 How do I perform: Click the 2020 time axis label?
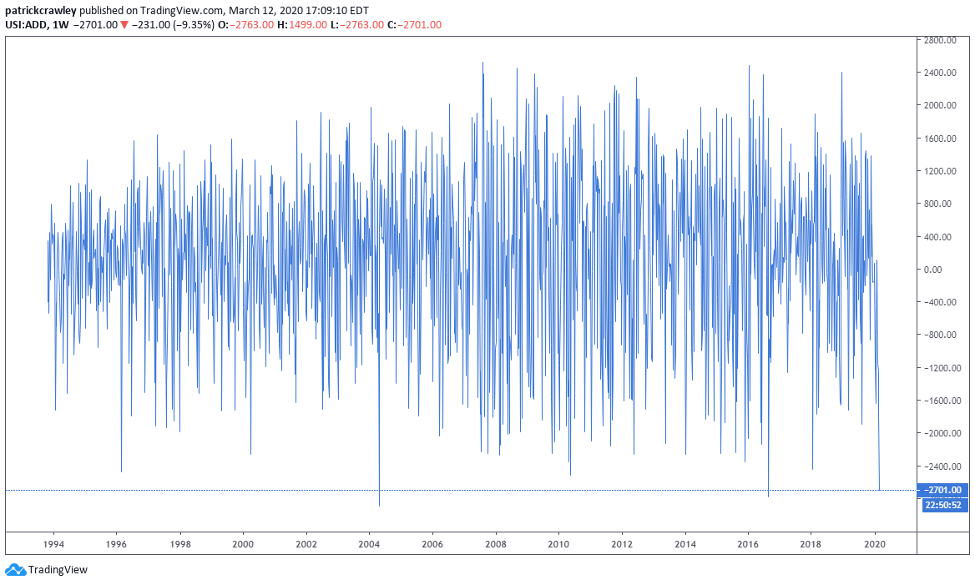point(875,544)
